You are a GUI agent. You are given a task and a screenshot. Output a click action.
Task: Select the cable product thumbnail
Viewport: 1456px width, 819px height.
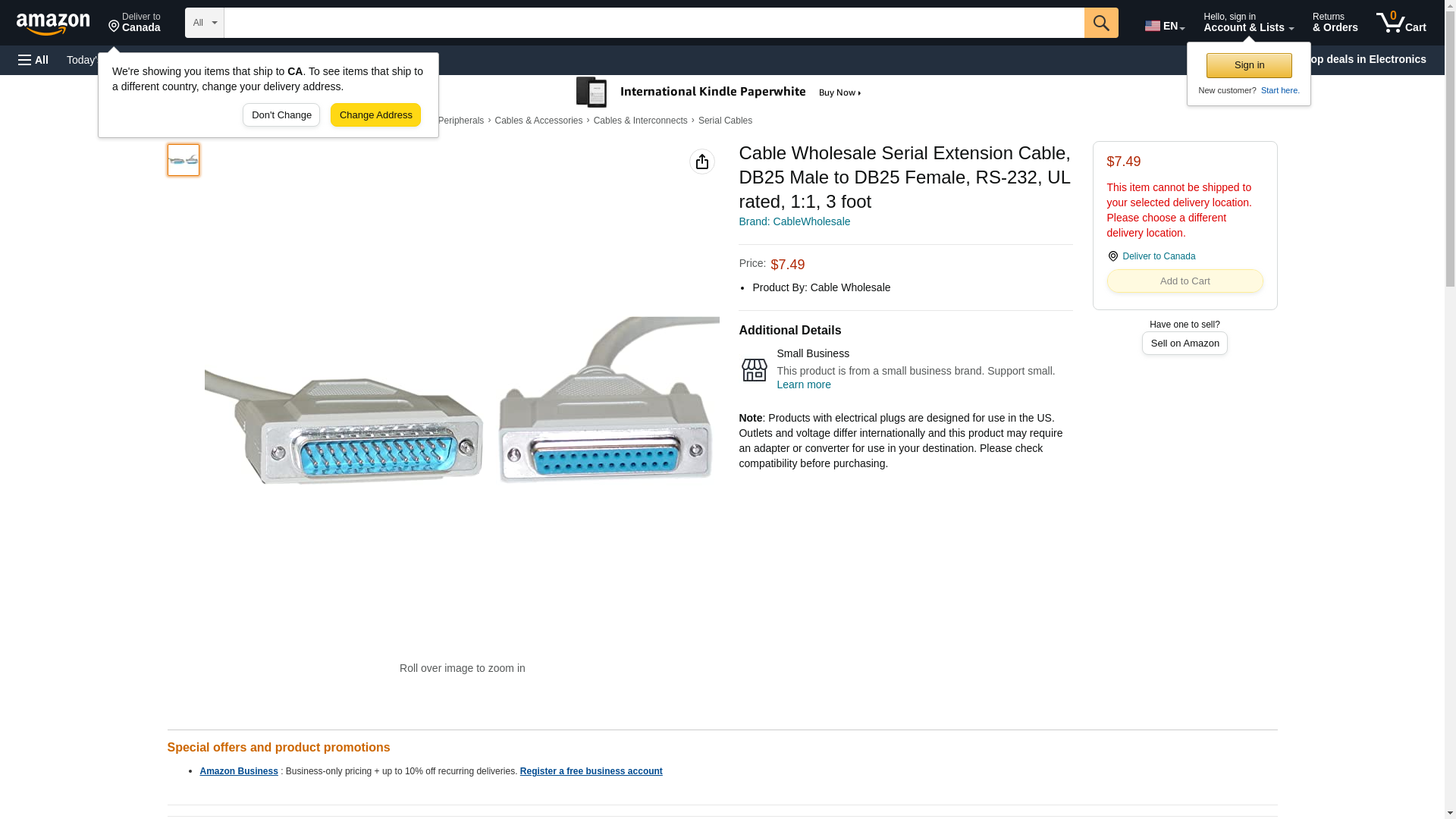pyautogui.click(x=184, y=160)
